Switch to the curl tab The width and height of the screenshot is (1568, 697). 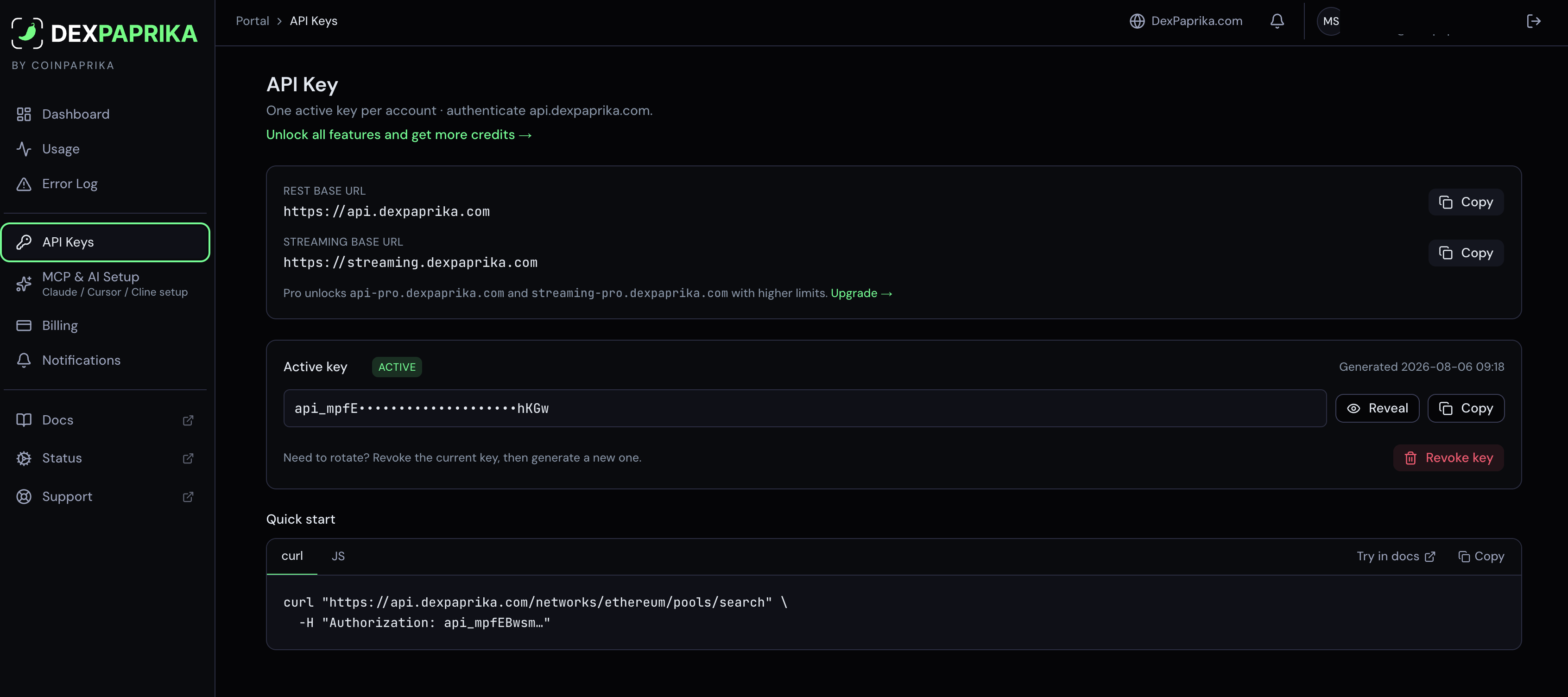point(292,556)
